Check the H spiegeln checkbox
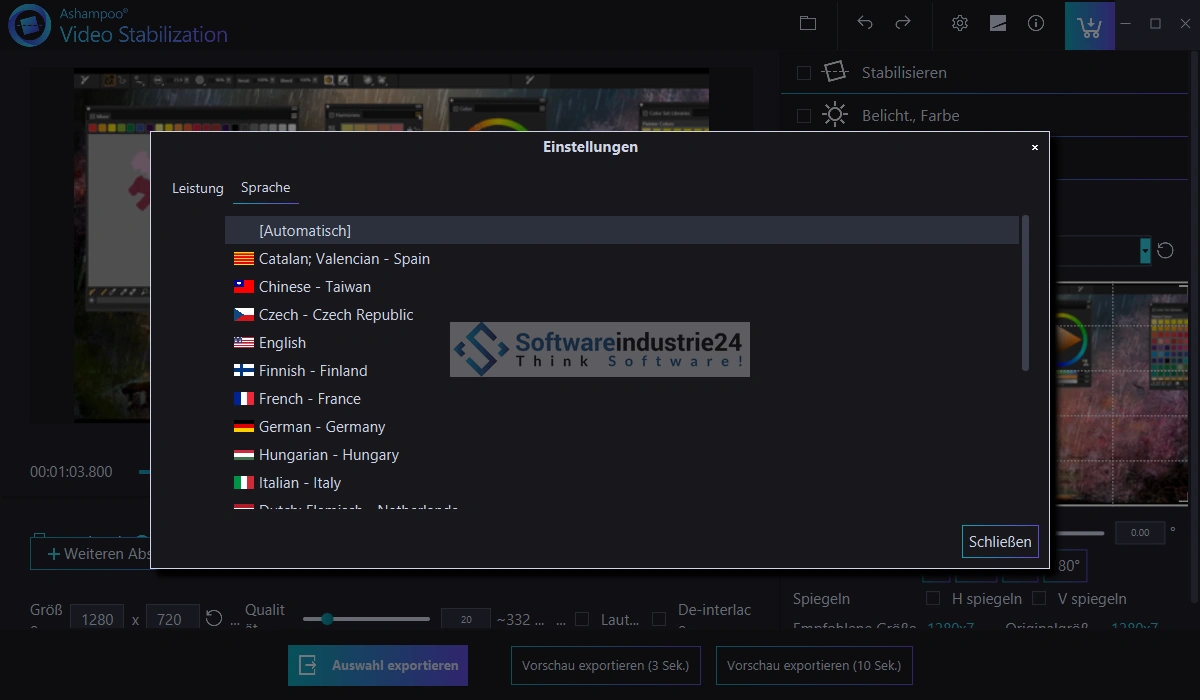 933,598
